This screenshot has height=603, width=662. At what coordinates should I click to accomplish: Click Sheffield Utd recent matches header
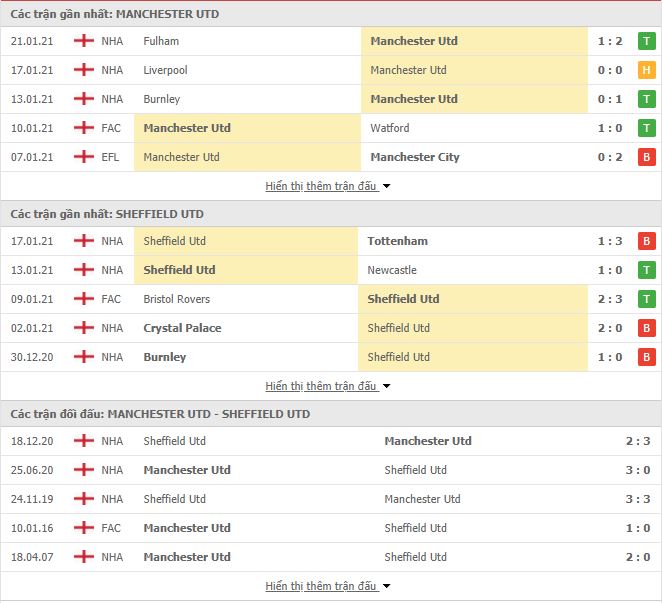(x=107, y=214)
